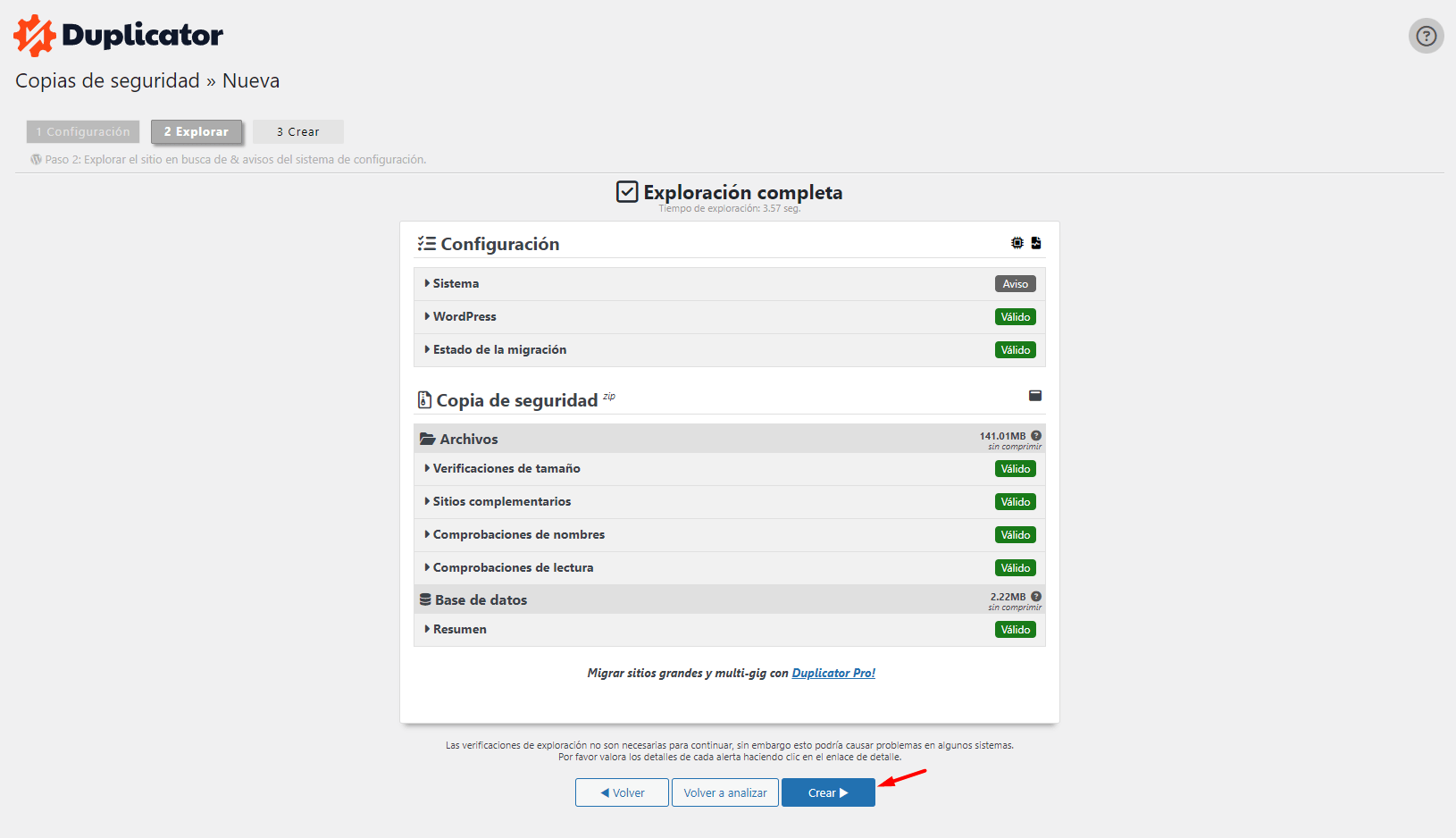Expand Verificaciones de tamaño
The height and width of the screenshot is (838, 1456).
coord(730,469)
